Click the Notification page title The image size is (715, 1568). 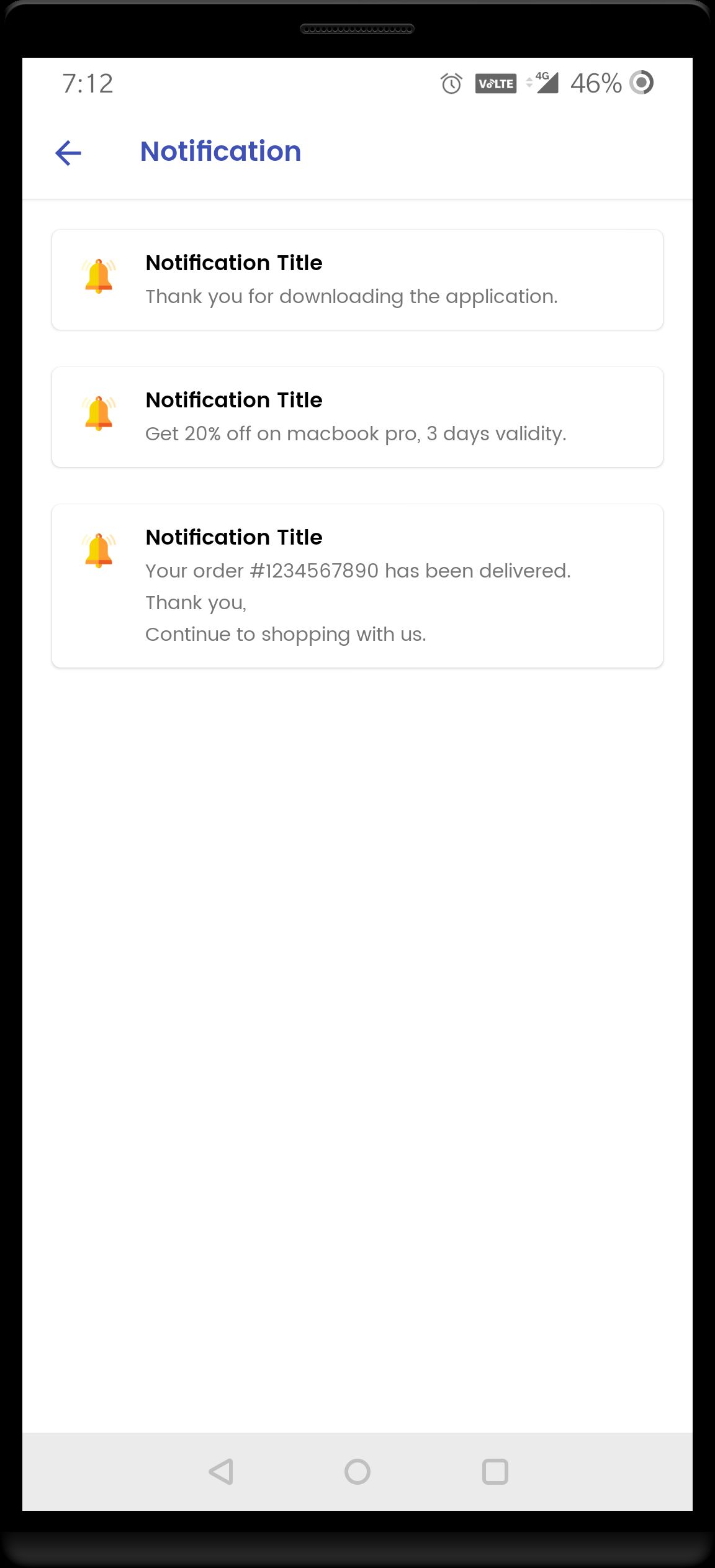[220, 152]
